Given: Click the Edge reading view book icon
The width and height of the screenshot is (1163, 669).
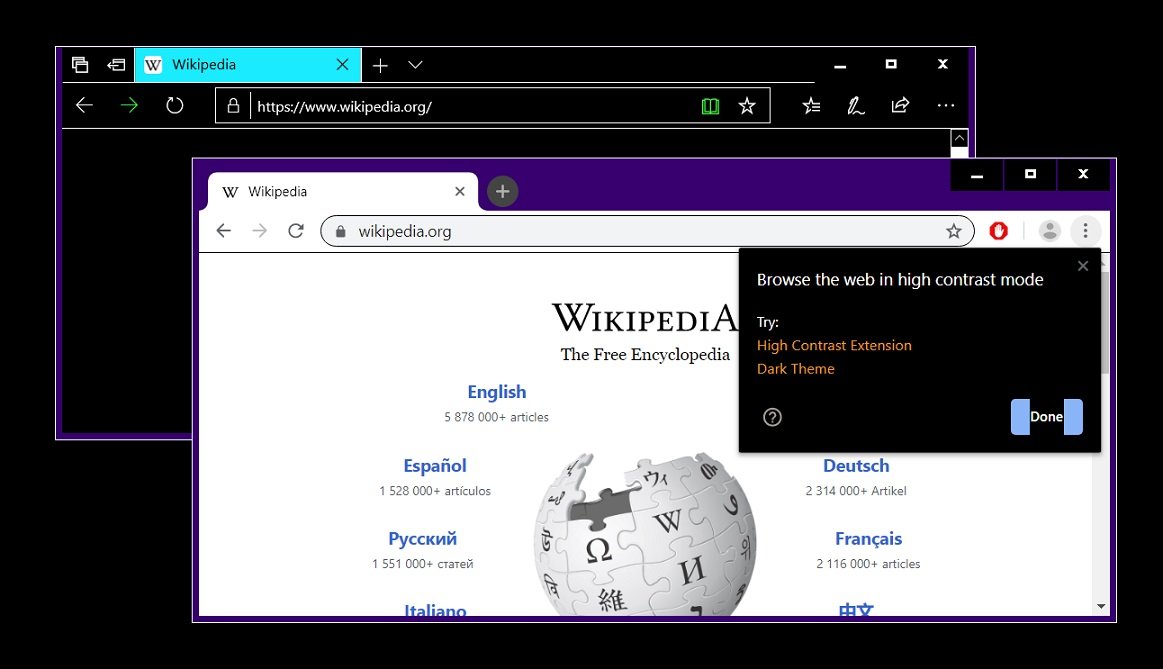Looking at the screenshot, I should 710,106.
